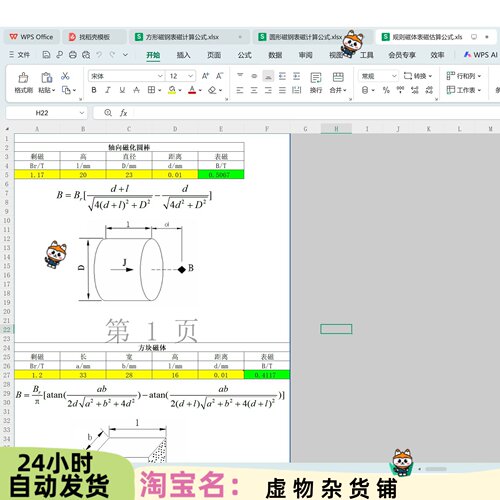This screenshot has height=500, width=500.
Task: Align cell content to top
Action: 240,76
